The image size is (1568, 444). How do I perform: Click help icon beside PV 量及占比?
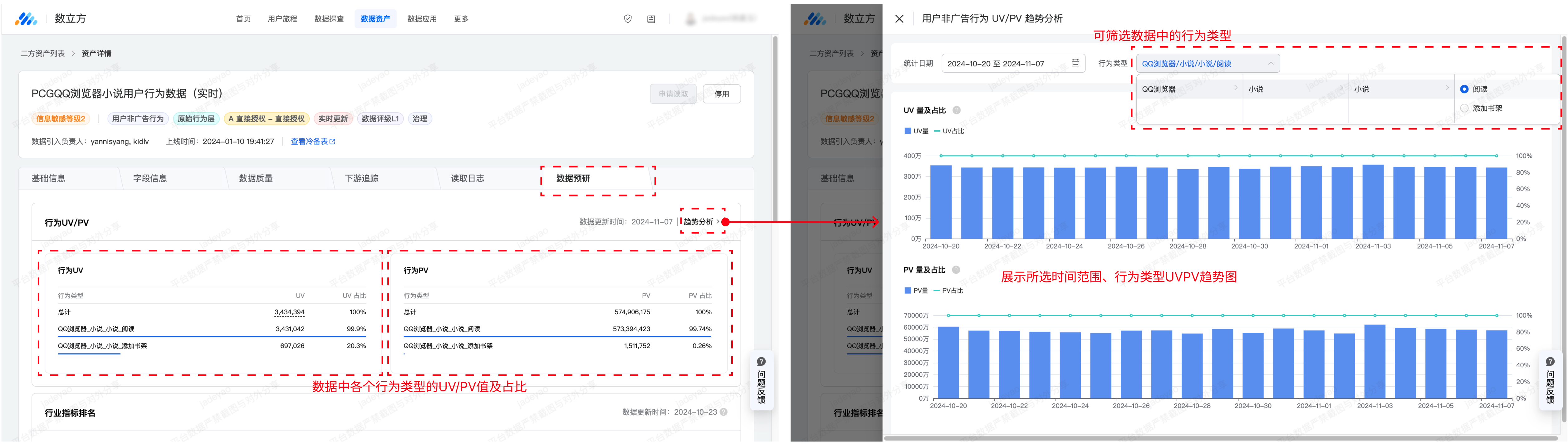pos(956,270)
